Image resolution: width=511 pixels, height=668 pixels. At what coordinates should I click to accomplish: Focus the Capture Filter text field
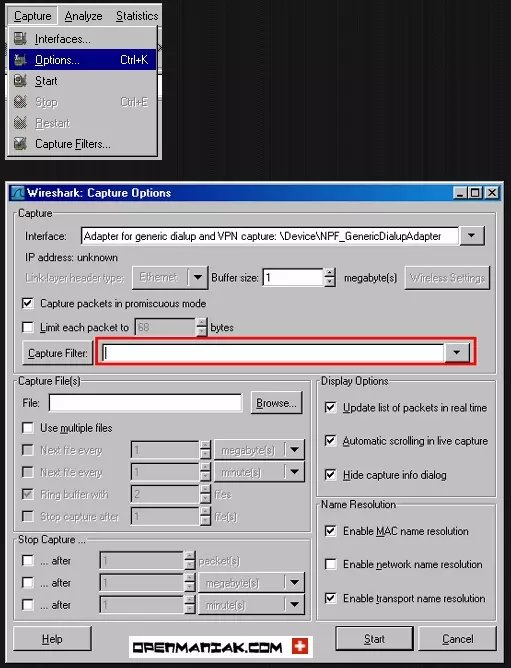[x=273, y=352]
